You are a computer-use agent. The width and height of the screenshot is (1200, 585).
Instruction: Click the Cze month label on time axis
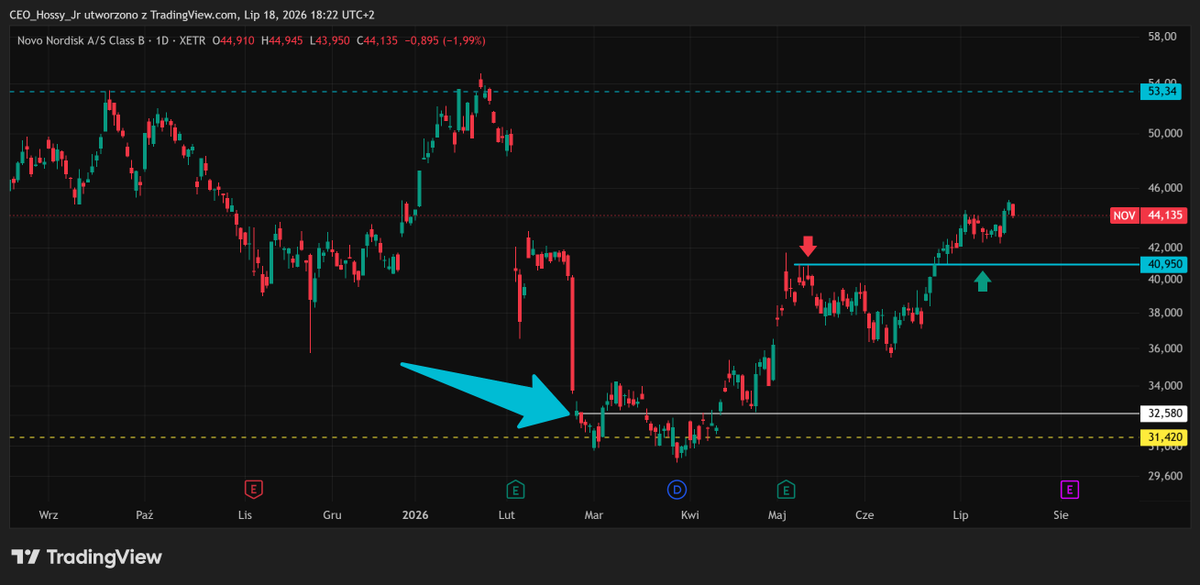[x=865, y=515]
